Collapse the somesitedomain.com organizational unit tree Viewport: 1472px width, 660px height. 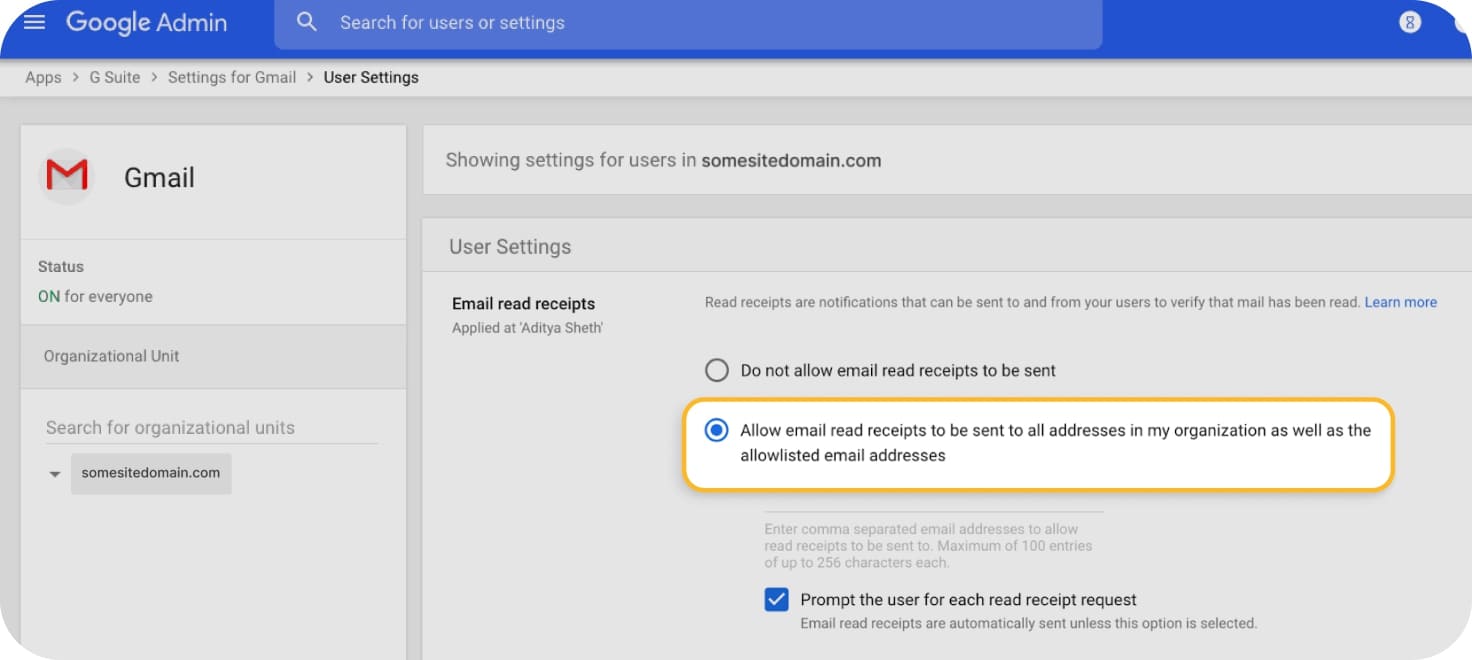(x=54, y=474)
